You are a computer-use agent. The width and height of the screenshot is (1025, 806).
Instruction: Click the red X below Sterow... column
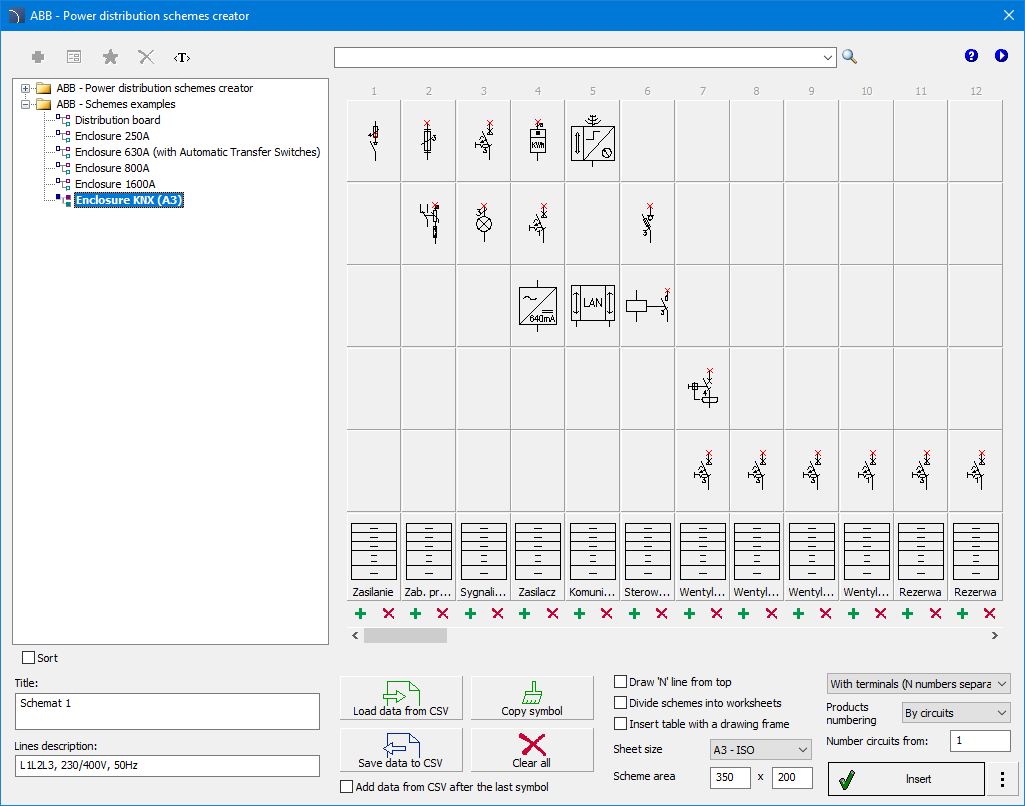click(x=662, y=613)
